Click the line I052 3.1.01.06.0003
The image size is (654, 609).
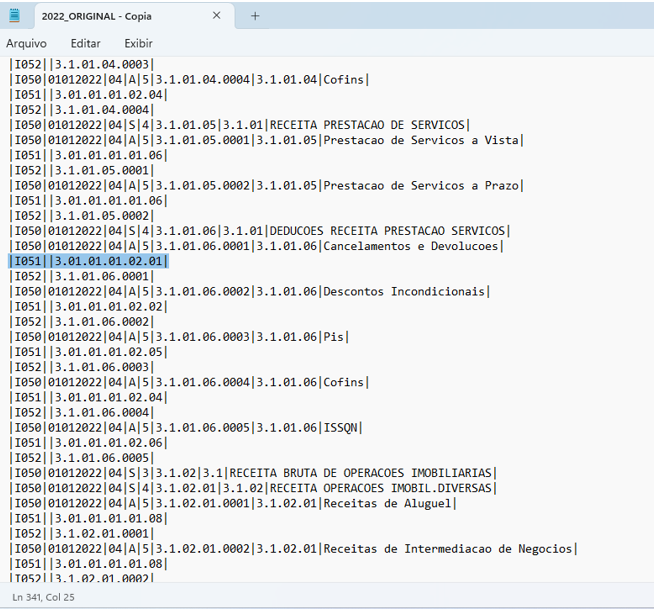coord(82,367)
